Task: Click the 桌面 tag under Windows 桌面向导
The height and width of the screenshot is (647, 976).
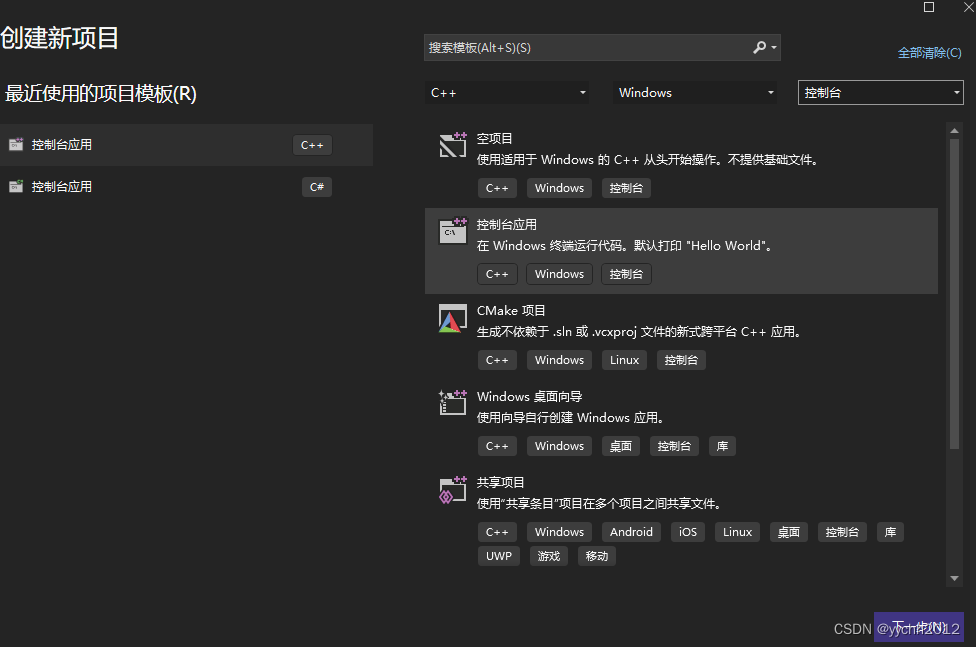Action: point(620,445)
